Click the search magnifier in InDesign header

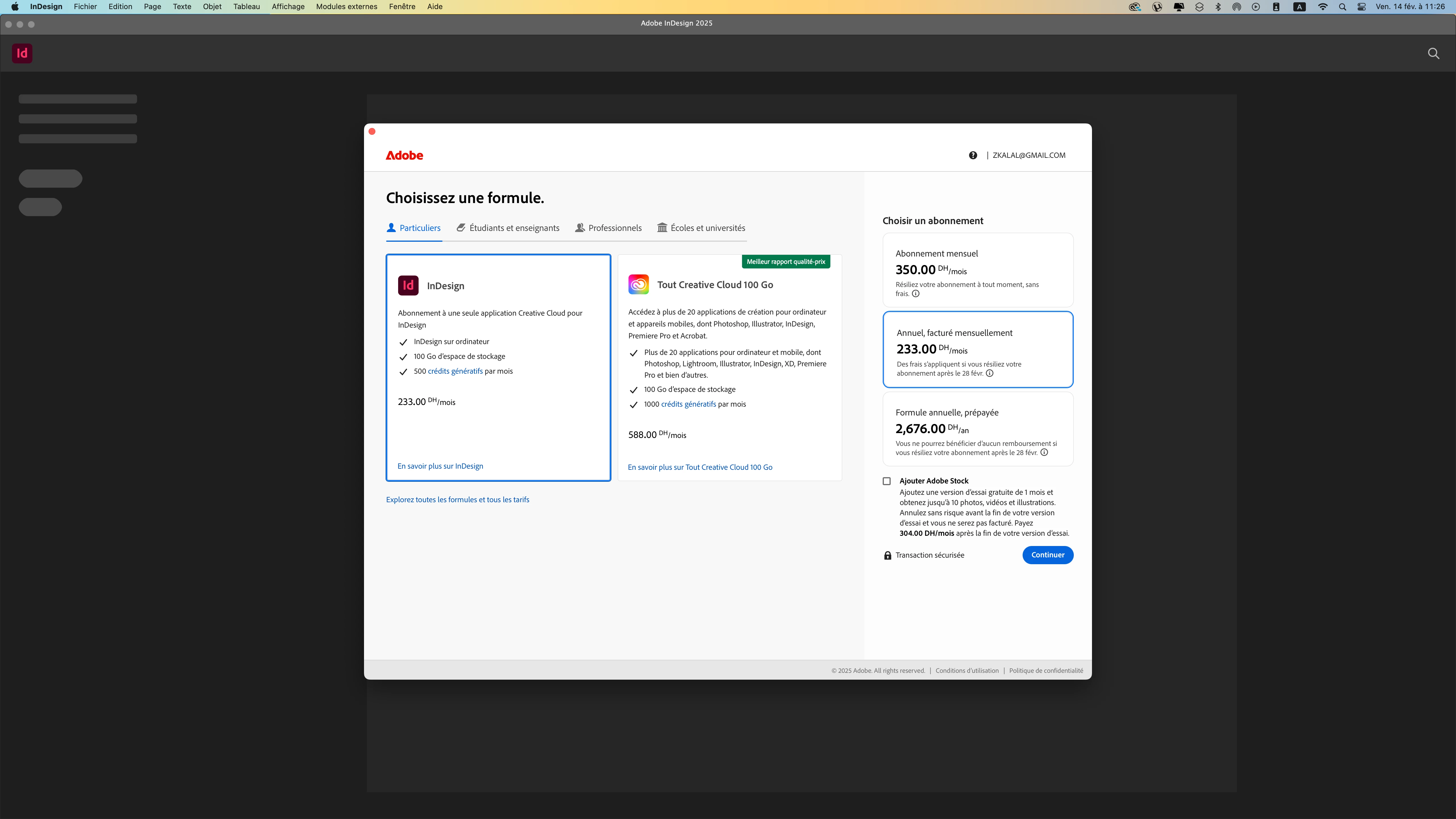point(1433,53)
